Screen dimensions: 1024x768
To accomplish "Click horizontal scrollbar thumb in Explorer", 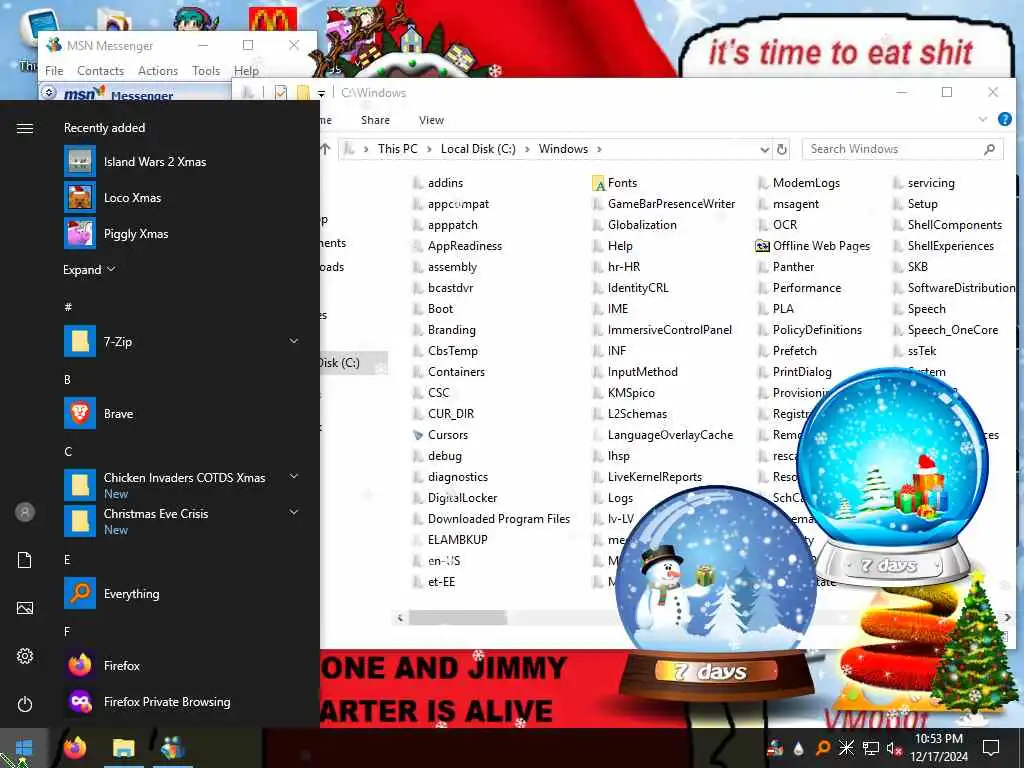I will (457, 617).
